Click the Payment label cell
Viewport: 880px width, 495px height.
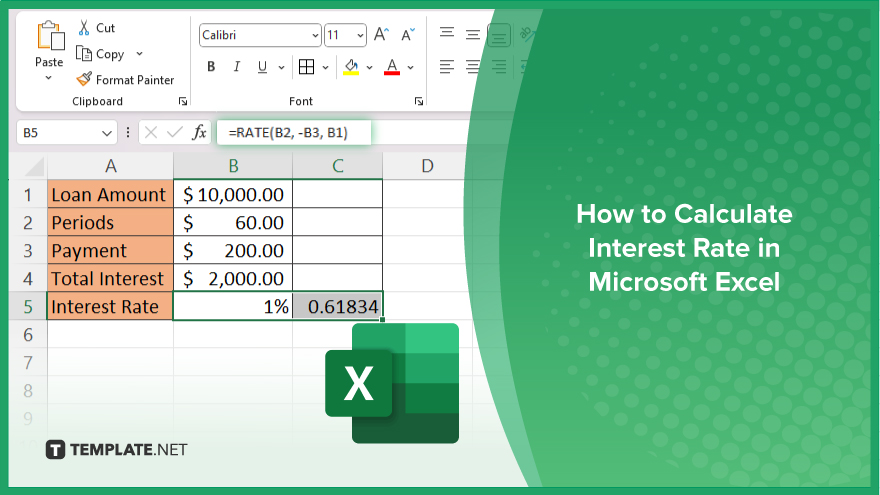tap(111, 250)
